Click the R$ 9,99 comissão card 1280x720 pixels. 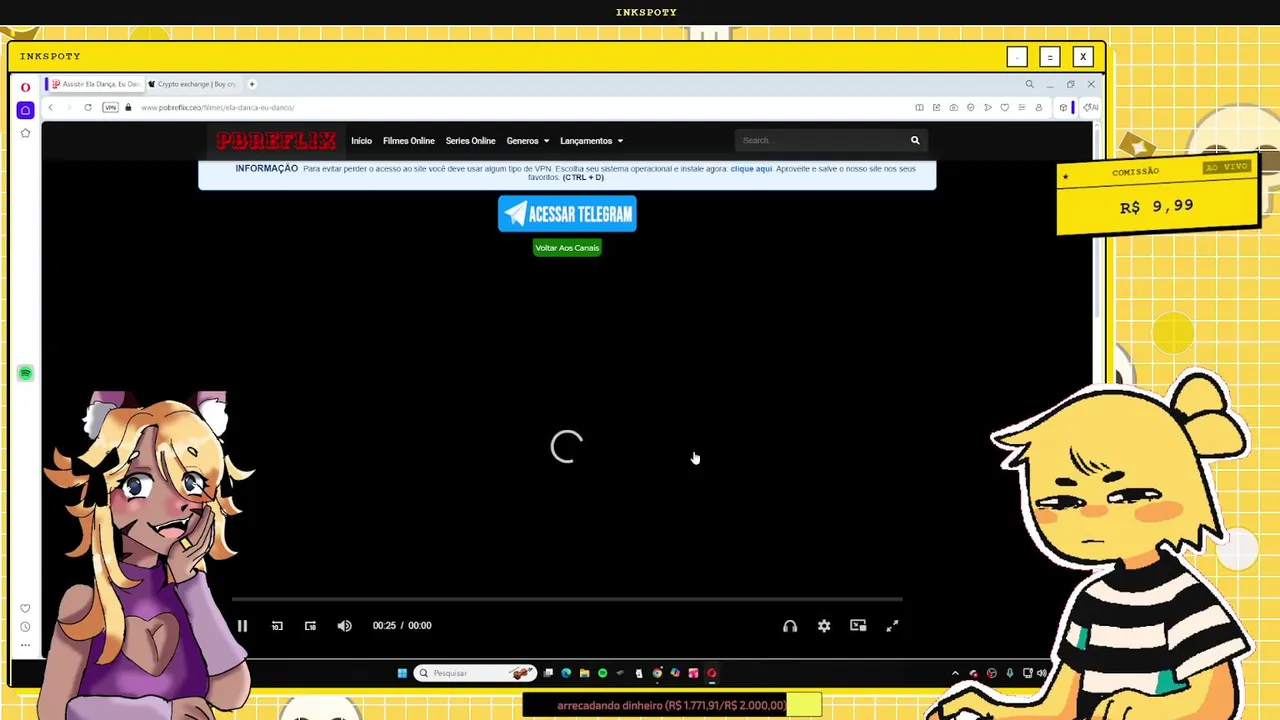pos(1157,197)
